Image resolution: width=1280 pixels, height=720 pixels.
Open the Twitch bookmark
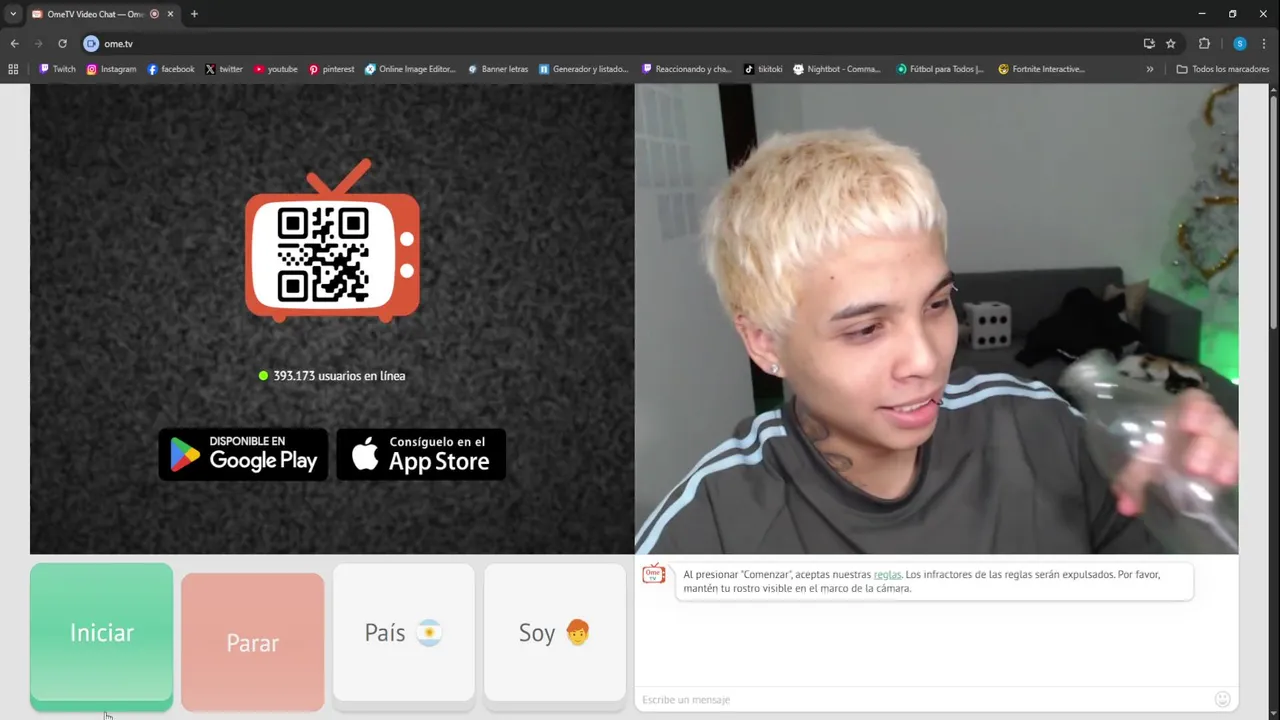[58, 69]
